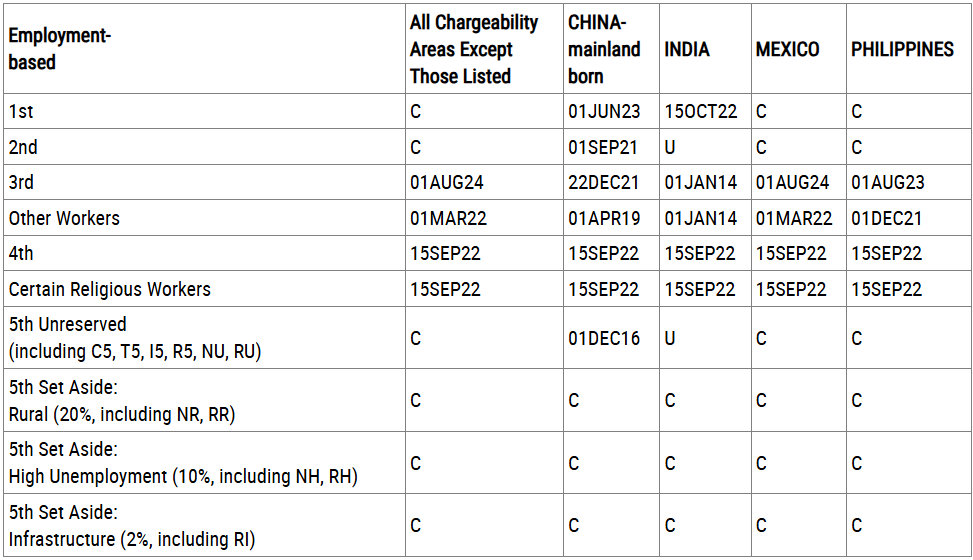Click the Infrastructure set aside row label
The height and width of the screenshot is (560, 973).
132,525
